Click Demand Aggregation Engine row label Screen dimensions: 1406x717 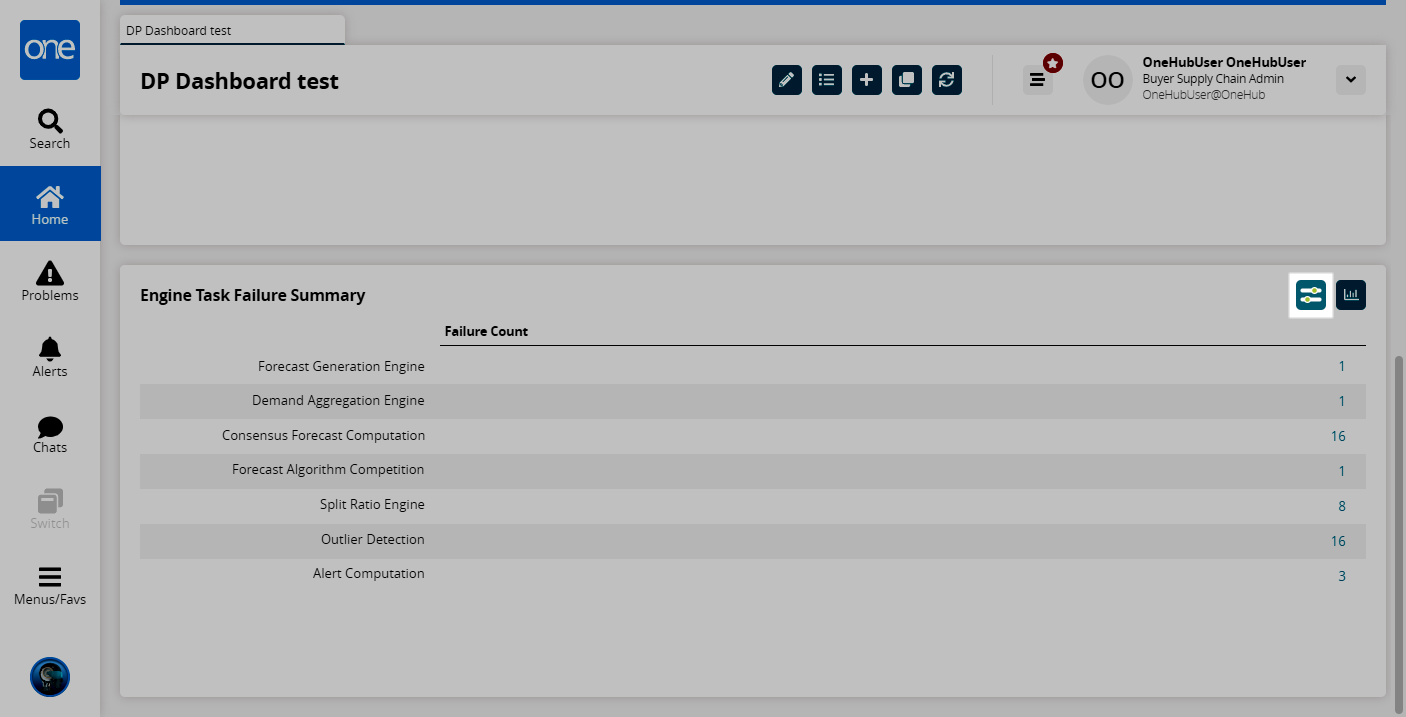pos(338,400)
